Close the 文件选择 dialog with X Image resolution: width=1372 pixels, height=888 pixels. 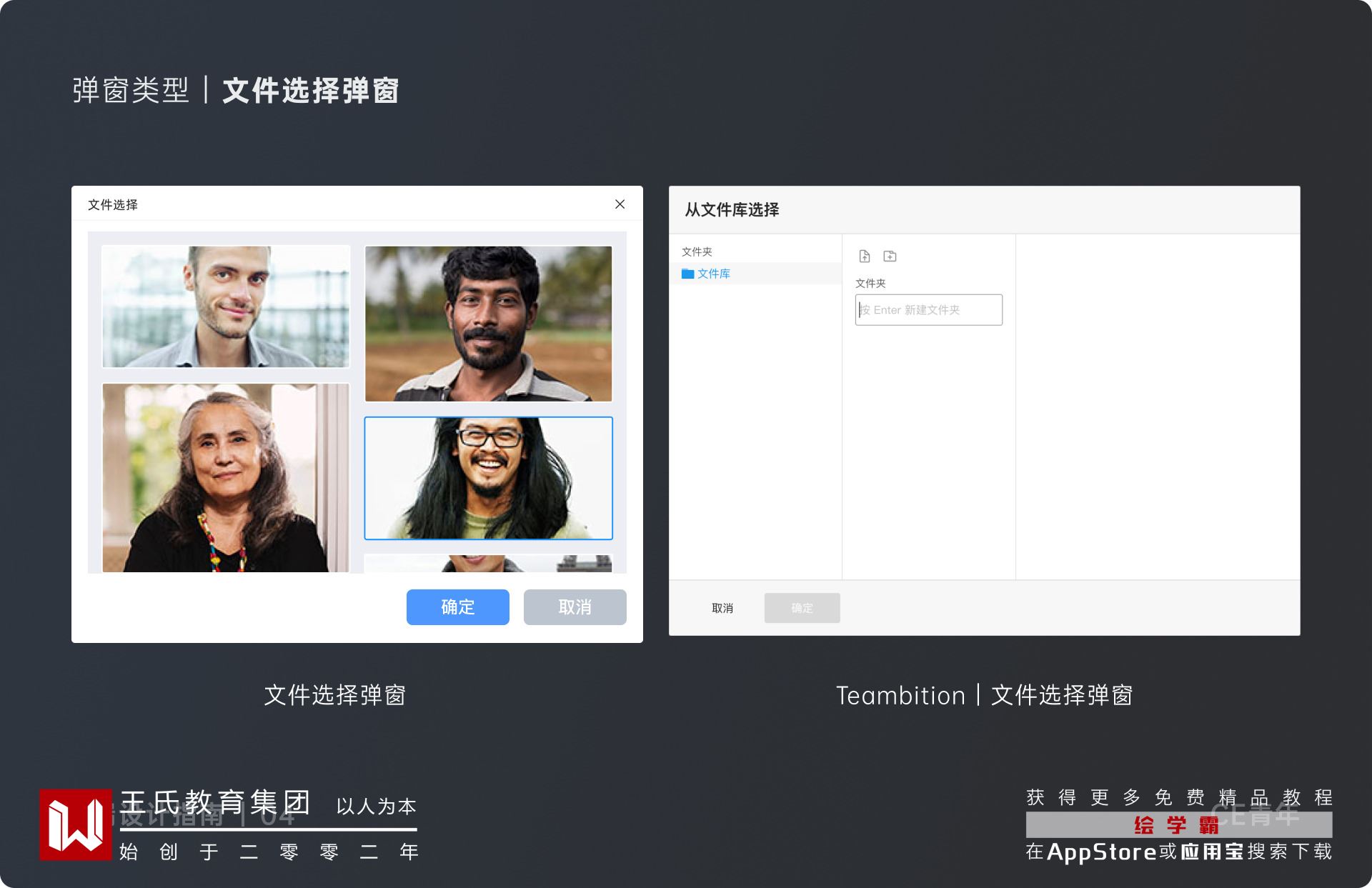pos(620,204)
